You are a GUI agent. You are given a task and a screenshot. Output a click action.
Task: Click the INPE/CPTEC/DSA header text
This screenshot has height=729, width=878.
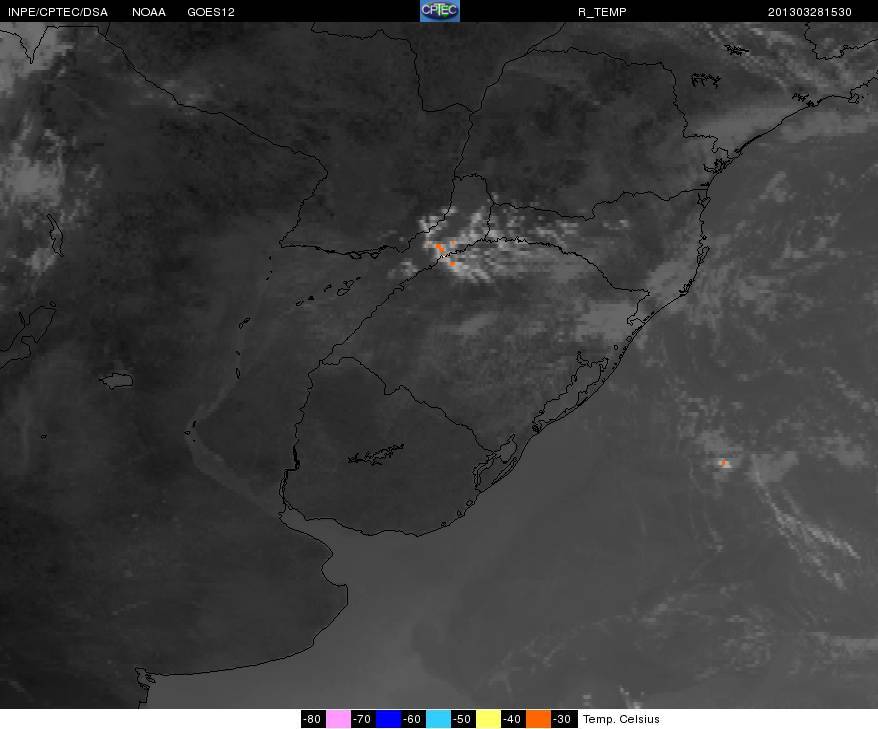point(58,12)
